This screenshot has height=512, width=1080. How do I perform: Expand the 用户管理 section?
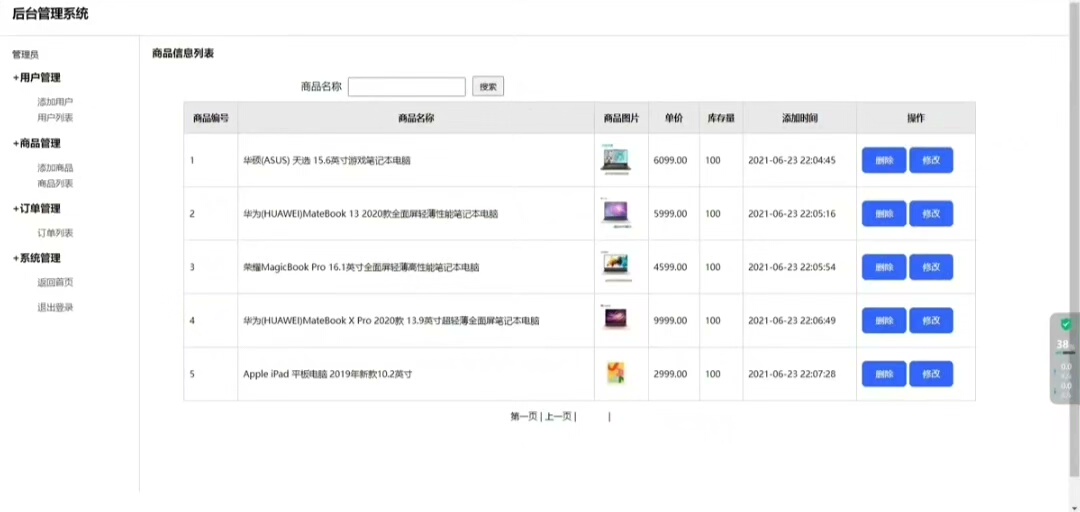tap(37, 78)
